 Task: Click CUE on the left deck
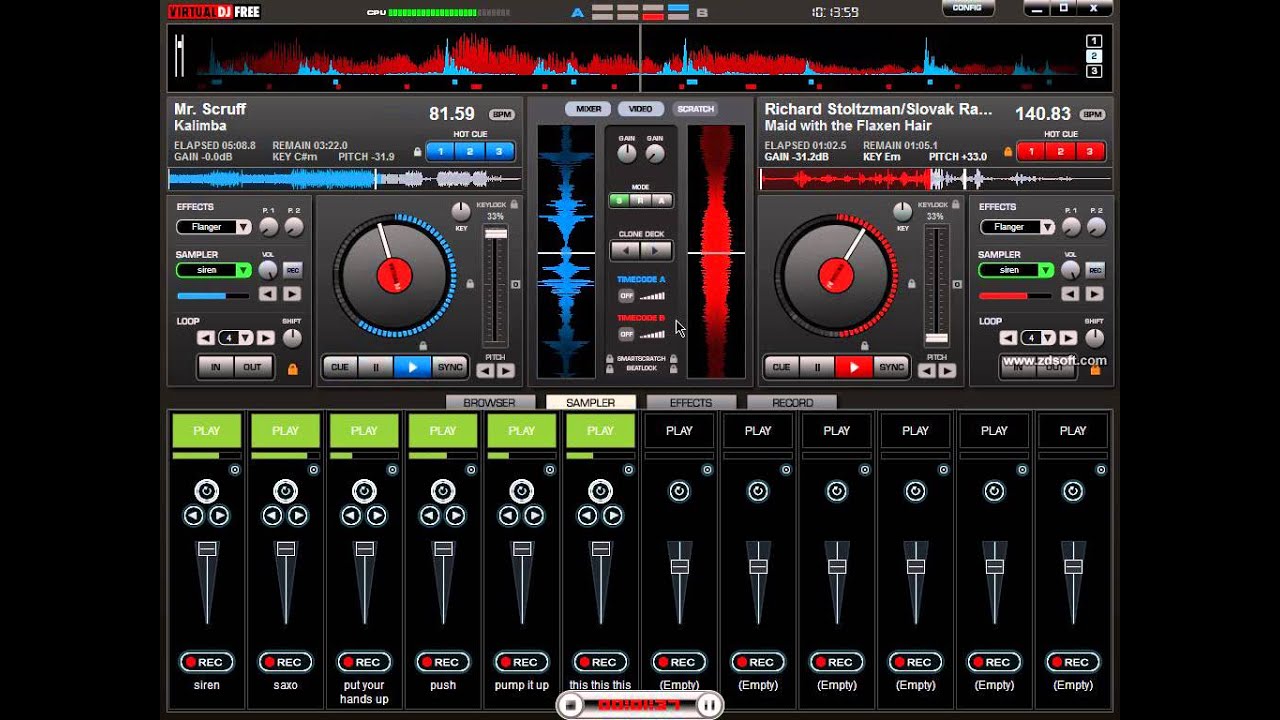(340, 367)
